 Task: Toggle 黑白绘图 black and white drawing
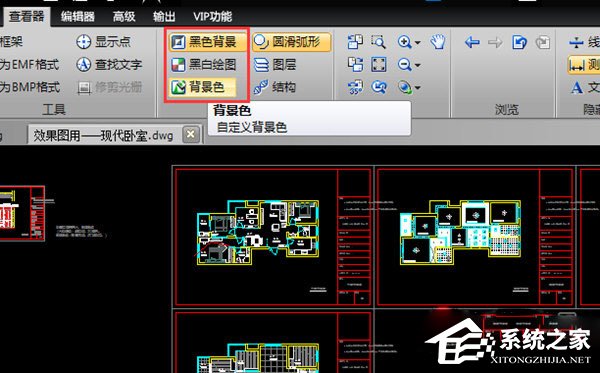pos(204,65)
